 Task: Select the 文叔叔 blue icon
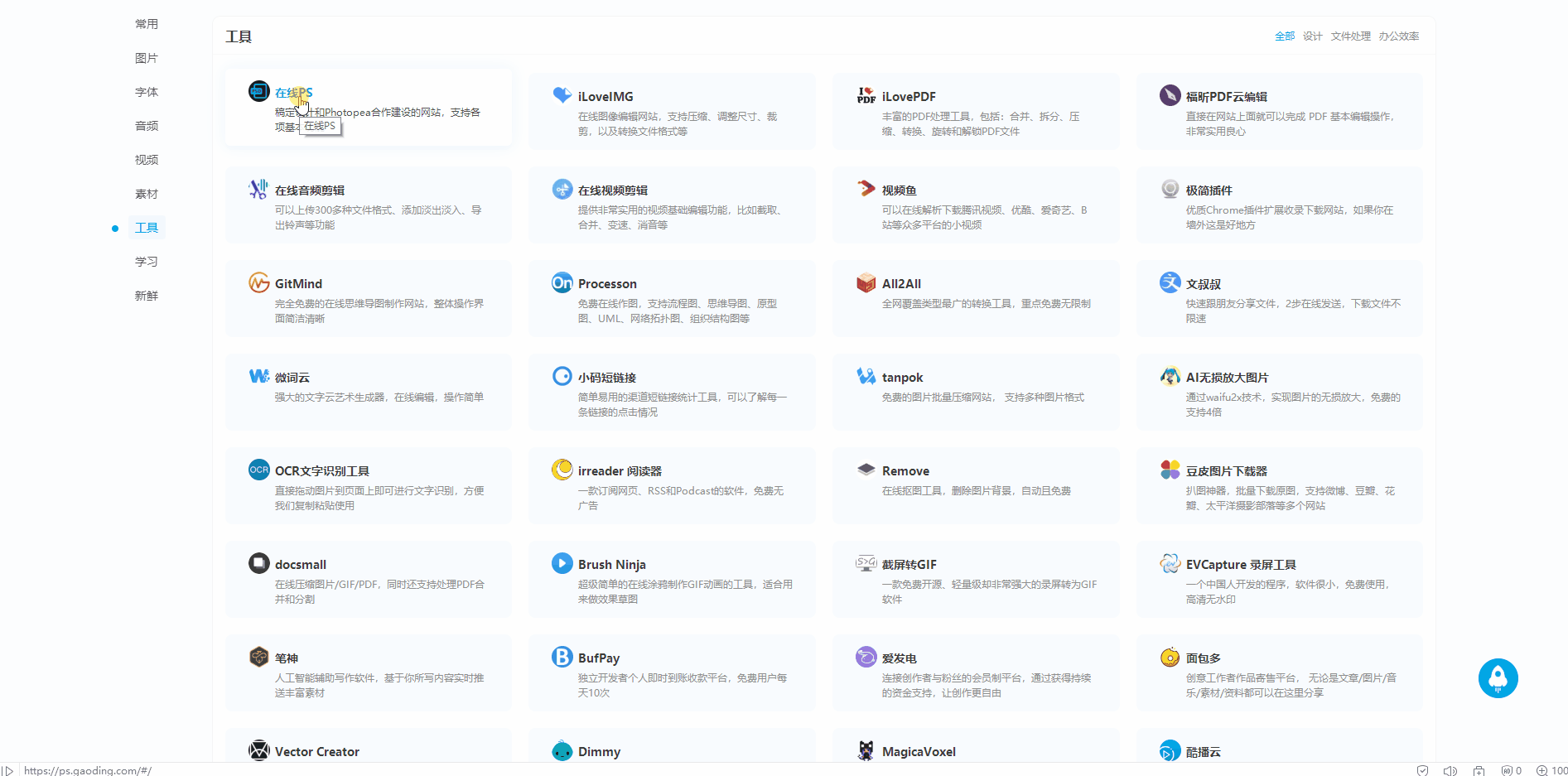click(x=1170, y=282)
